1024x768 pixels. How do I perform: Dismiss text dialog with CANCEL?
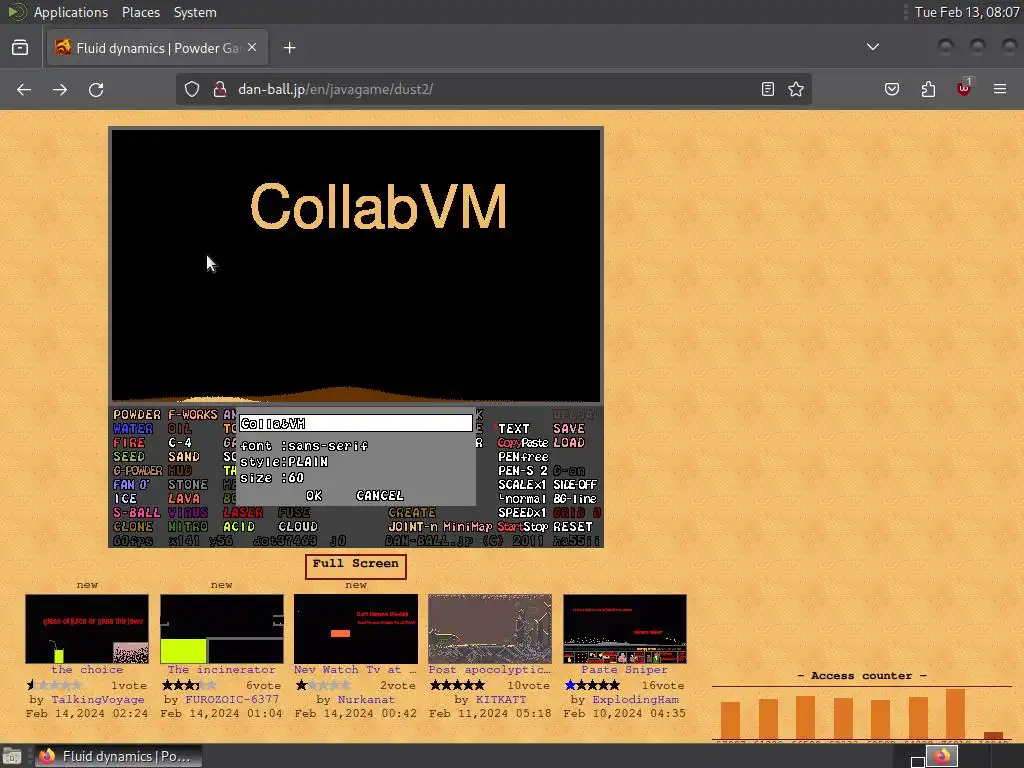(x=379, y=496)
